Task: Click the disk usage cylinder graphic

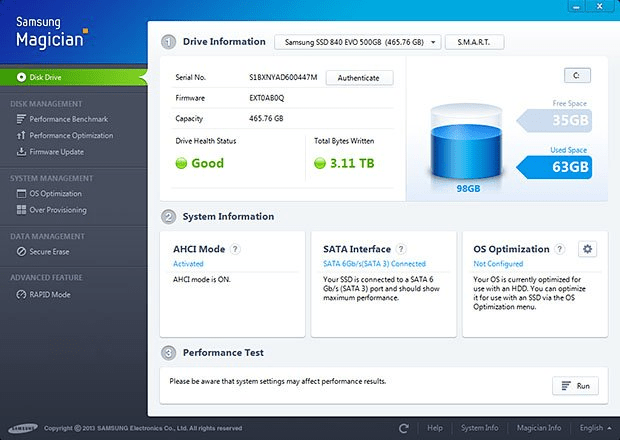Action: click(467, 143)
